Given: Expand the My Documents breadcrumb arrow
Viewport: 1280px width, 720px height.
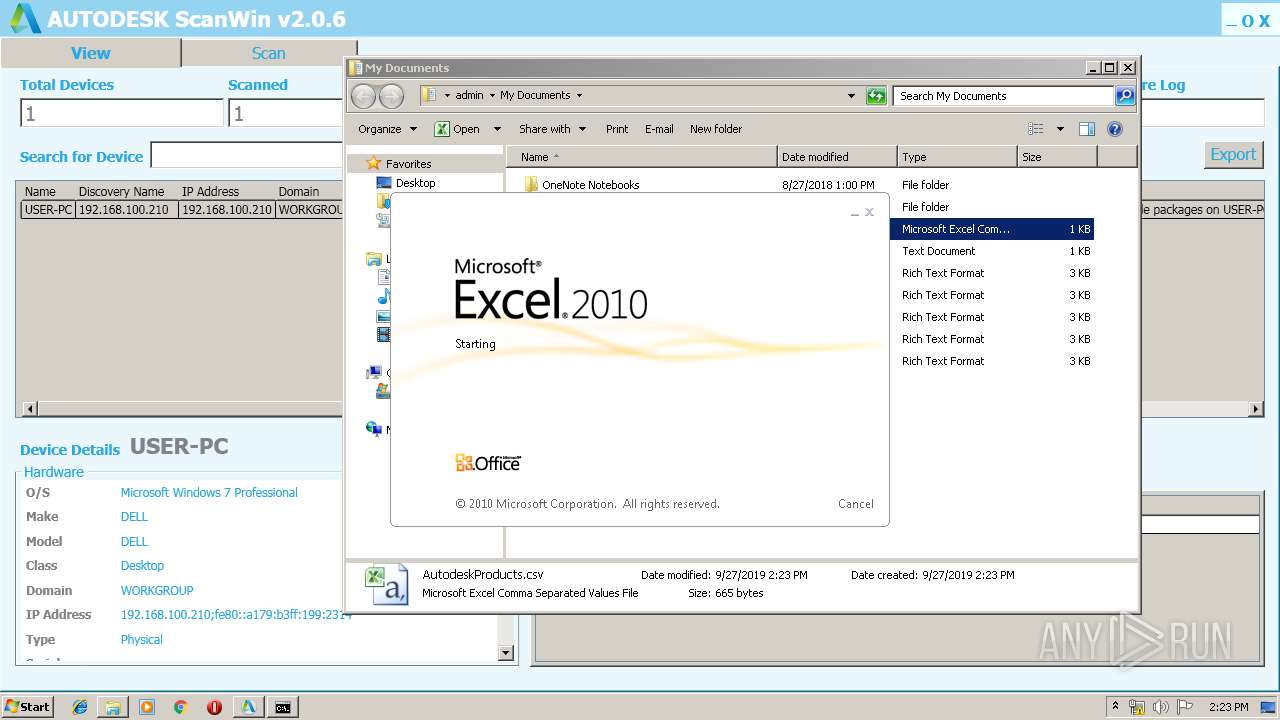Looking at the screenshot, I should coord(578,96).
